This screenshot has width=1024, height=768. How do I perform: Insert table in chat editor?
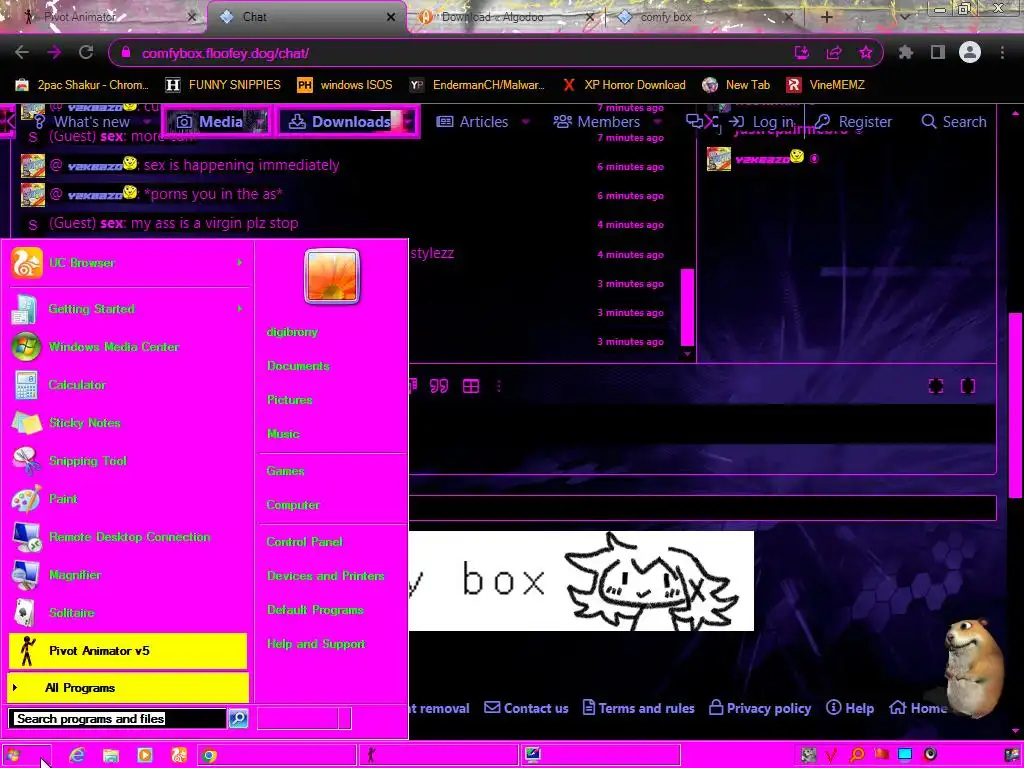tap(471, 386)
